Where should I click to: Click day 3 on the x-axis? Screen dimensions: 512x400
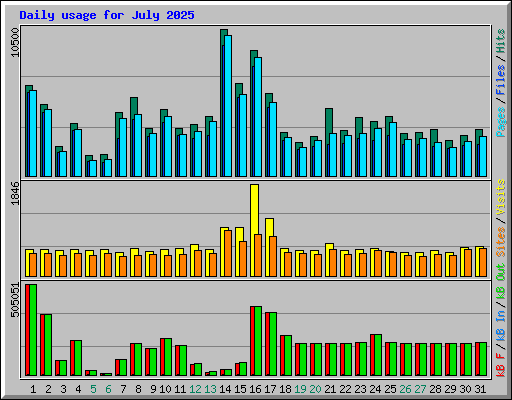[63, 389]
